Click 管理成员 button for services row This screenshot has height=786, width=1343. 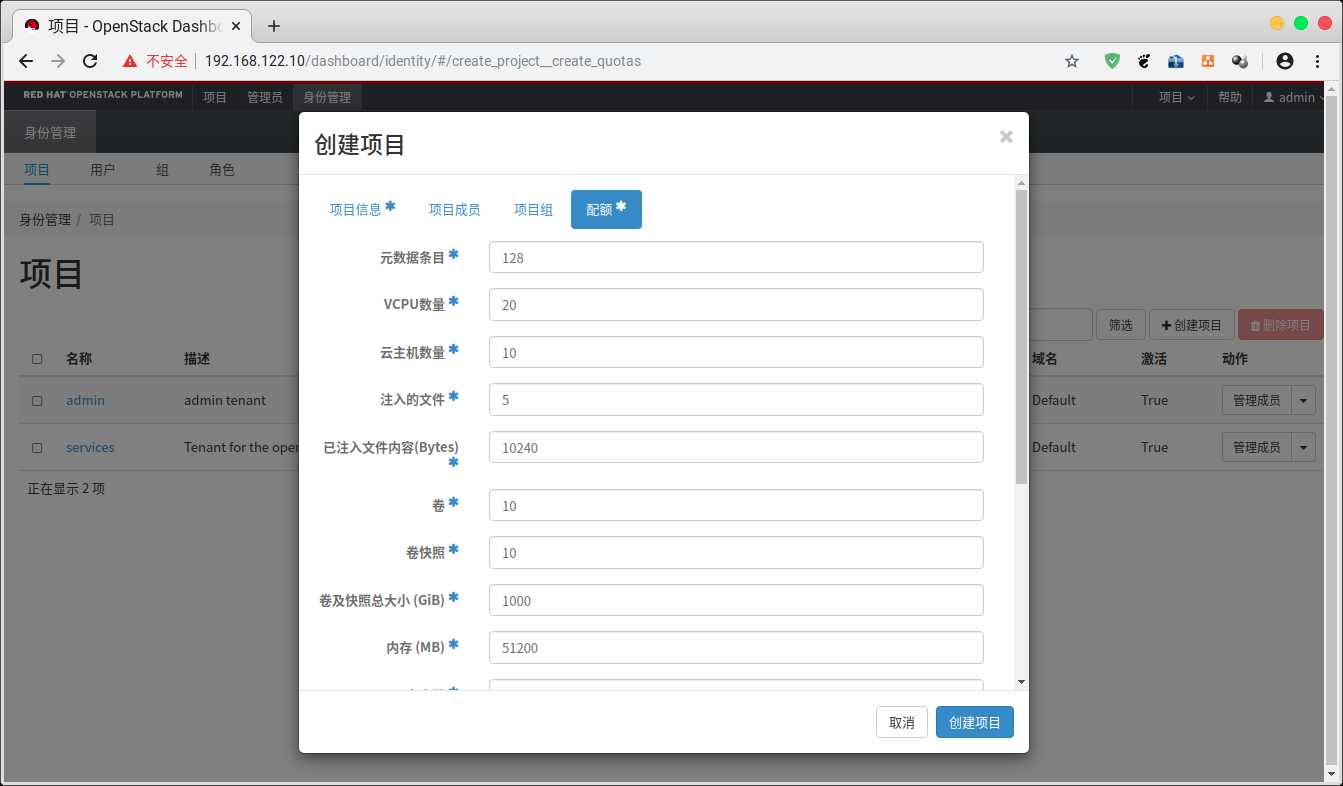point(1257,447)
